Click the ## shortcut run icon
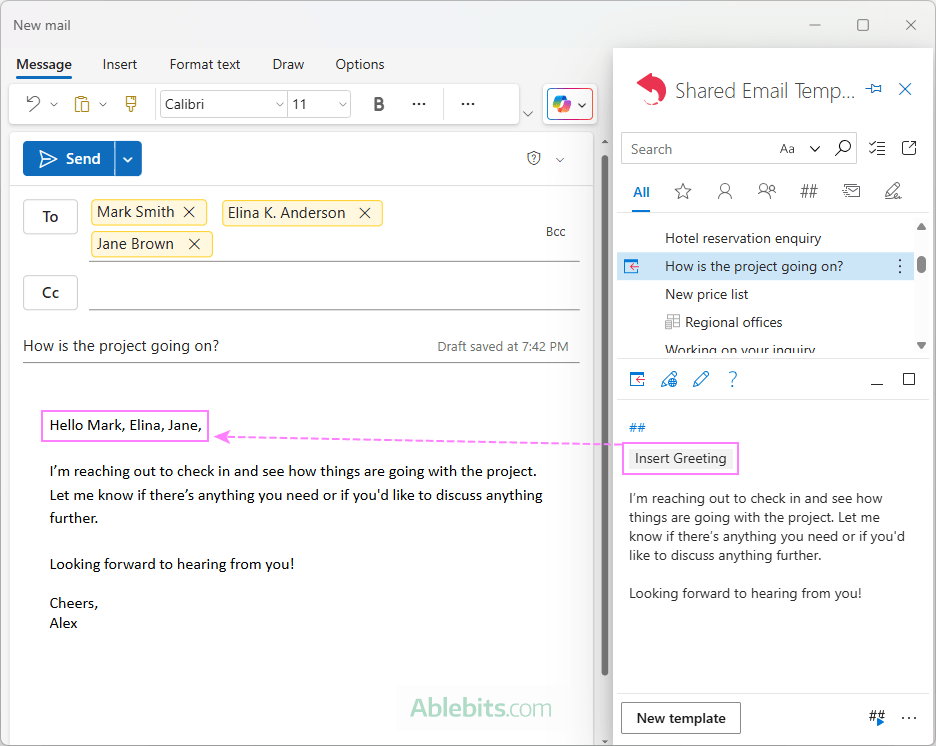Image resolution: width=936 pixels, height=746 pixels. point(876,717)
